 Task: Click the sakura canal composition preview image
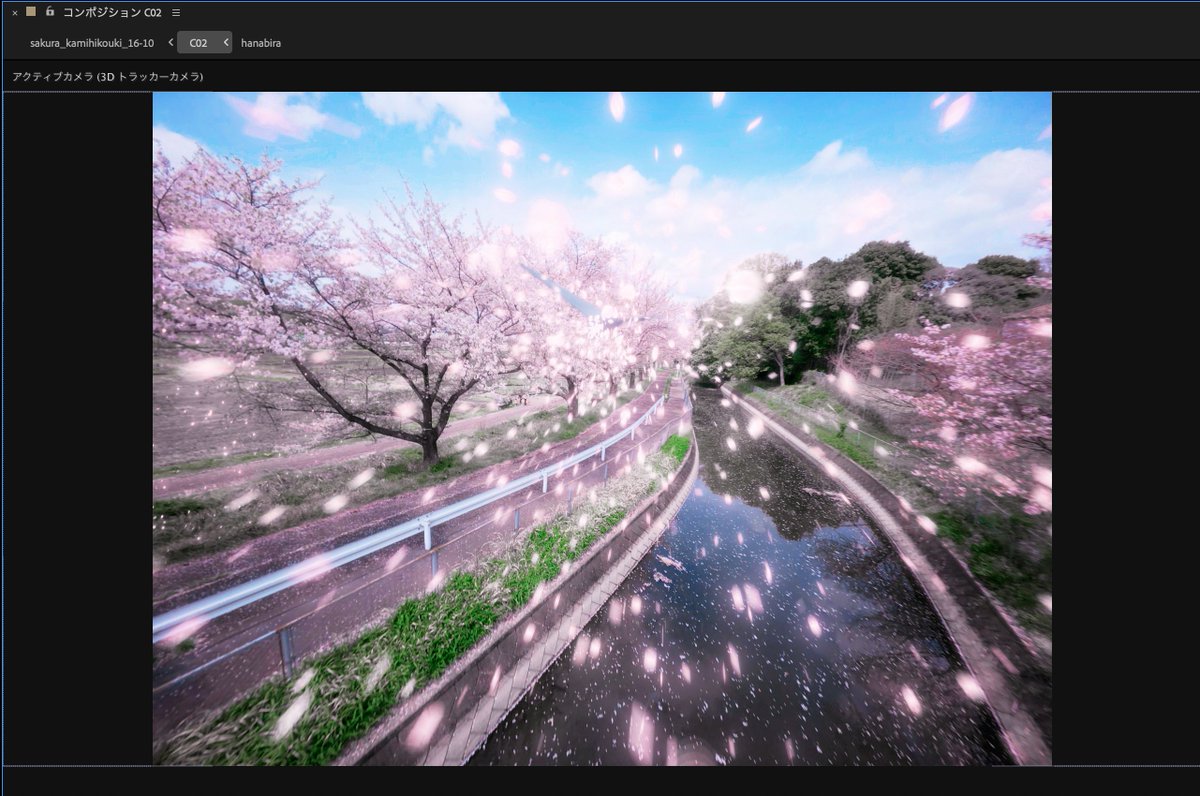click(602, 429)
